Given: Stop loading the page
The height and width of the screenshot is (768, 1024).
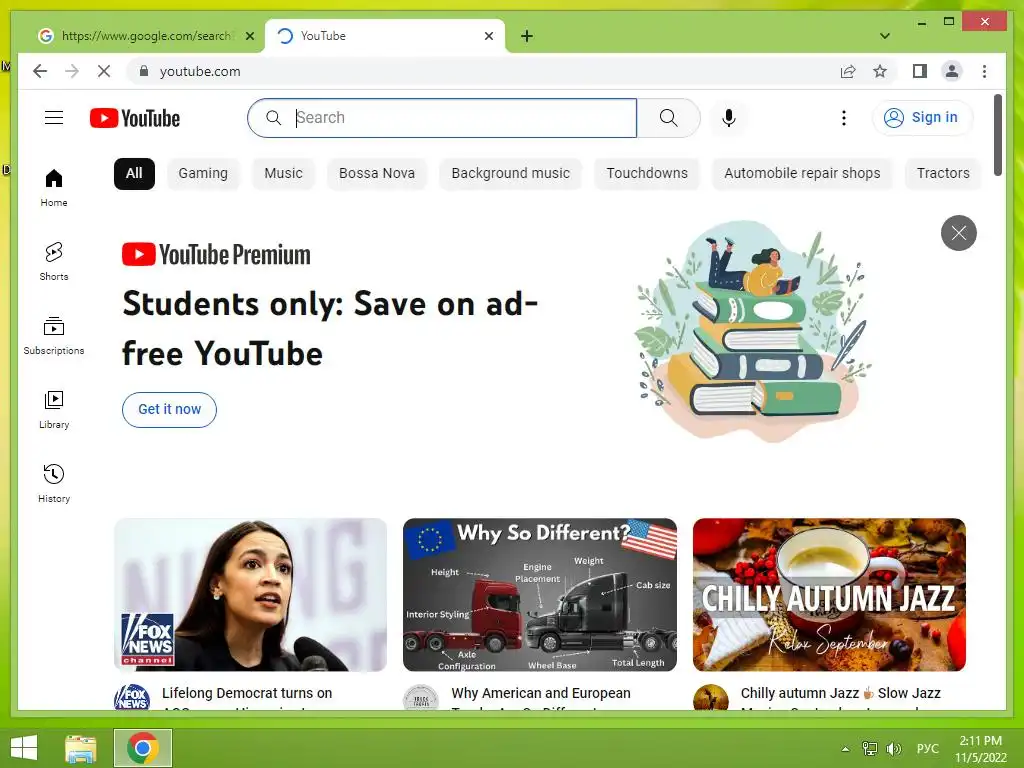Looking at the screenshot, I should coord(104,71).
